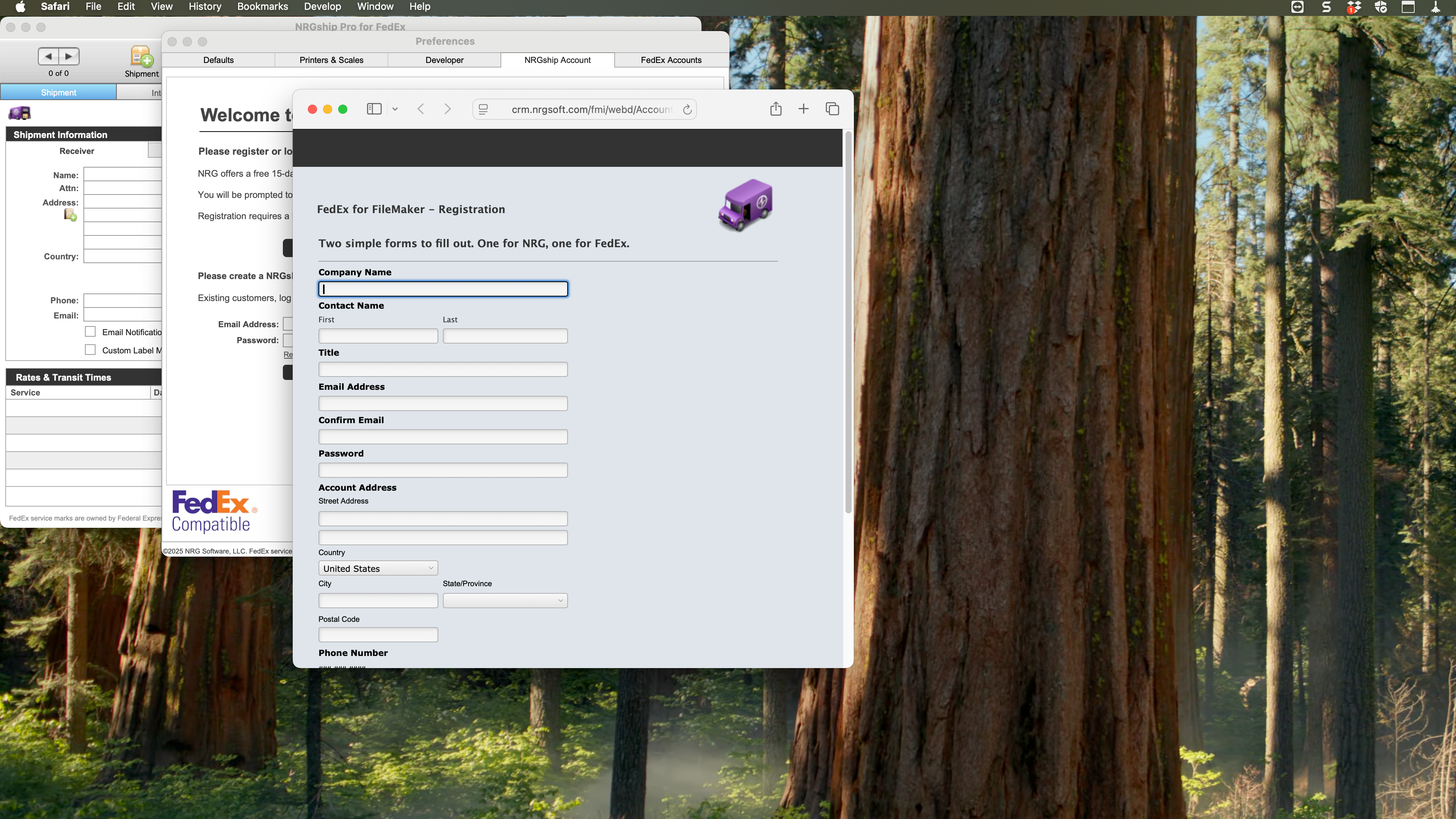This screenshot has width=1456, height=819.
Task: Switch to the Developer preferences tab
Action: [444, 60]
